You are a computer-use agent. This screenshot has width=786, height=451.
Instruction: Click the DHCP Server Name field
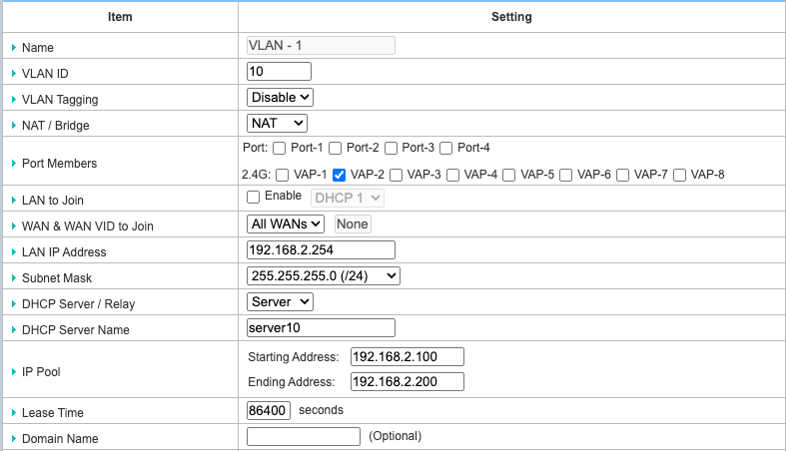pyautogui.click(x=321, y=327)
